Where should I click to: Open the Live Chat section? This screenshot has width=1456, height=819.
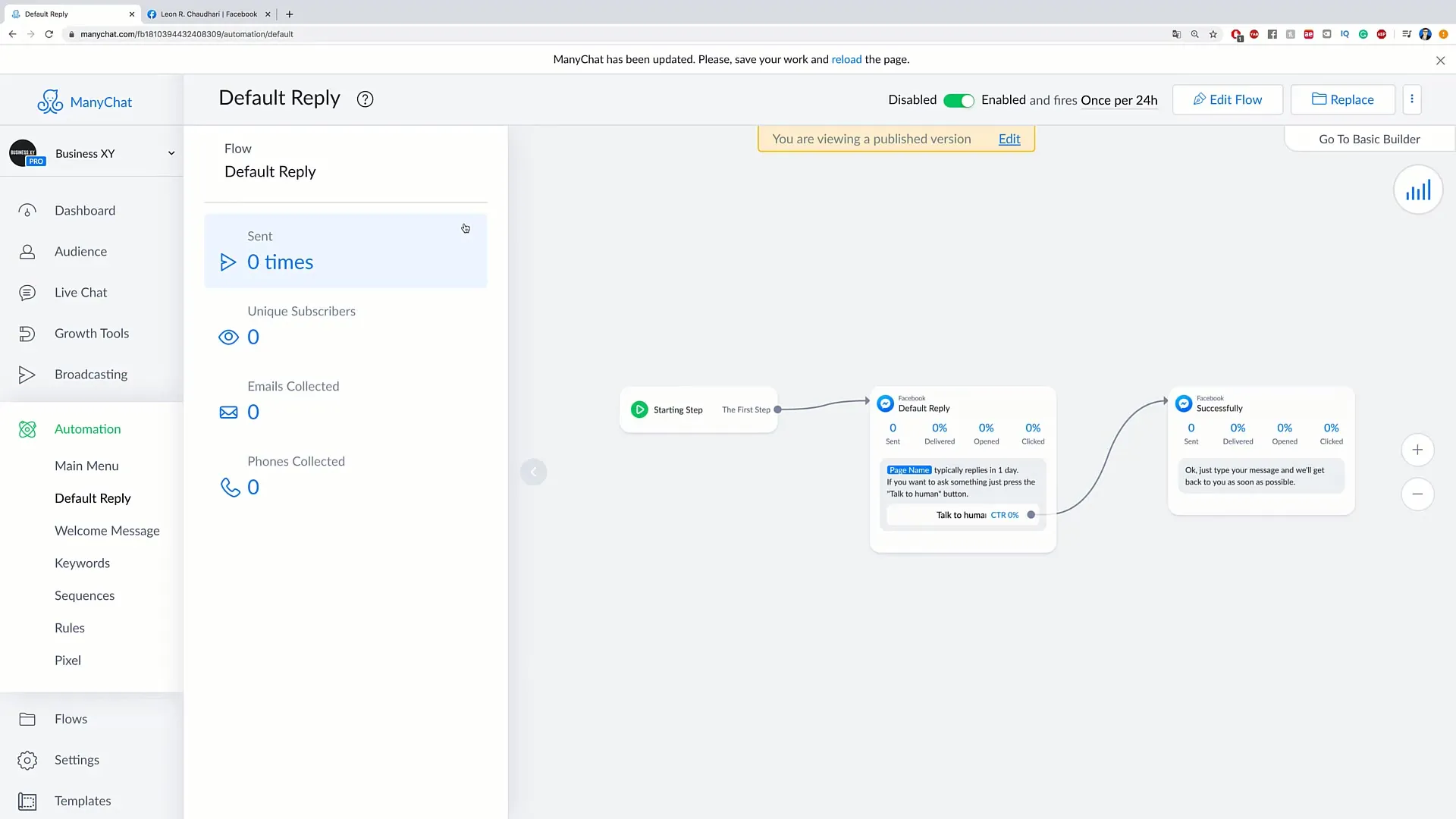[80, 293]
